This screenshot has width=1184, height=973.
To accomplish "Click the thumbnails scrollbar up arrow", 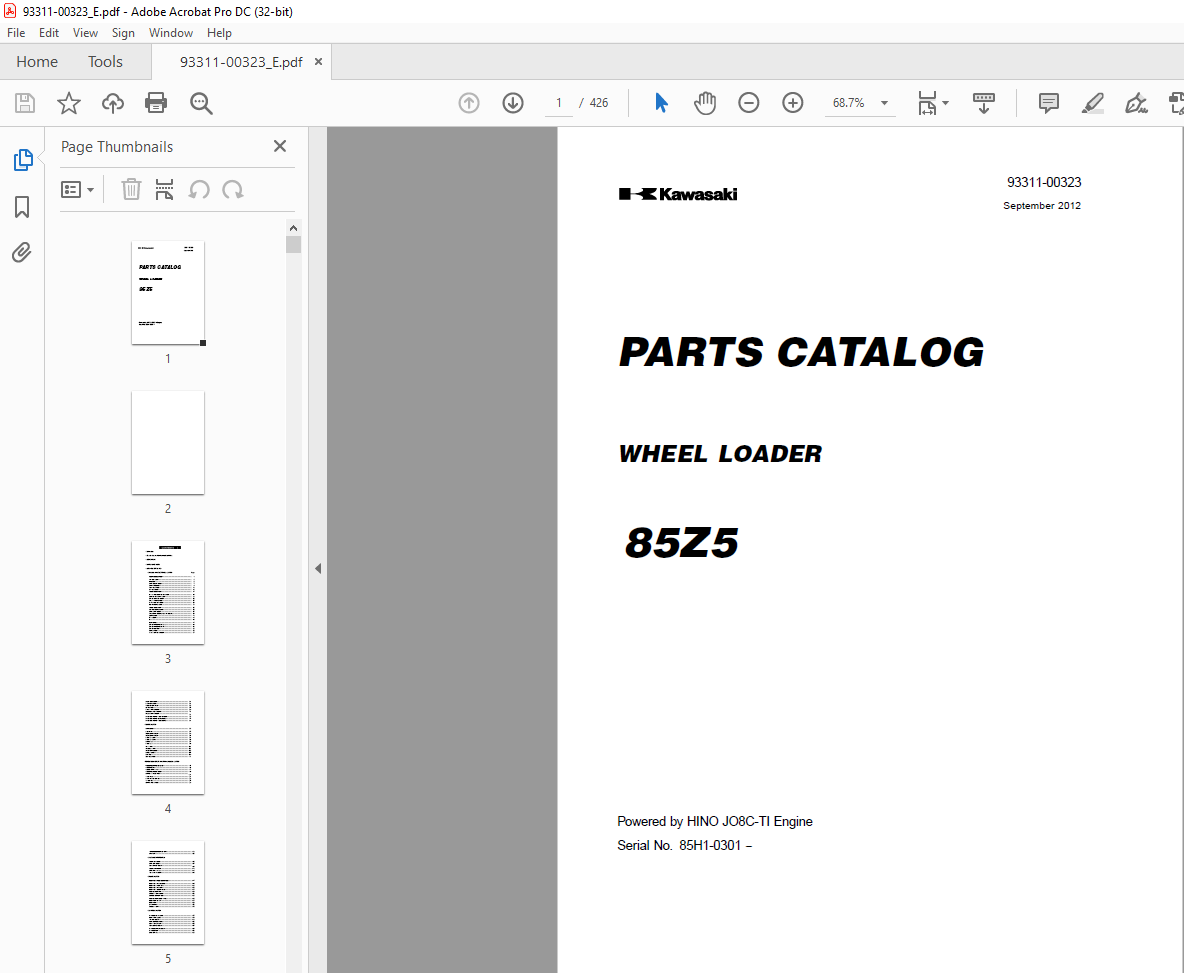I will click(294, 228).
